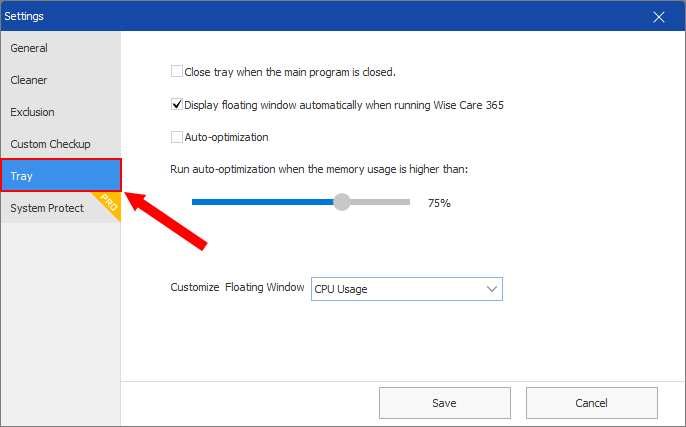Select the Tray settings tab
The width and height of the screenshot is (686, 427).
(x=61, y=175)
